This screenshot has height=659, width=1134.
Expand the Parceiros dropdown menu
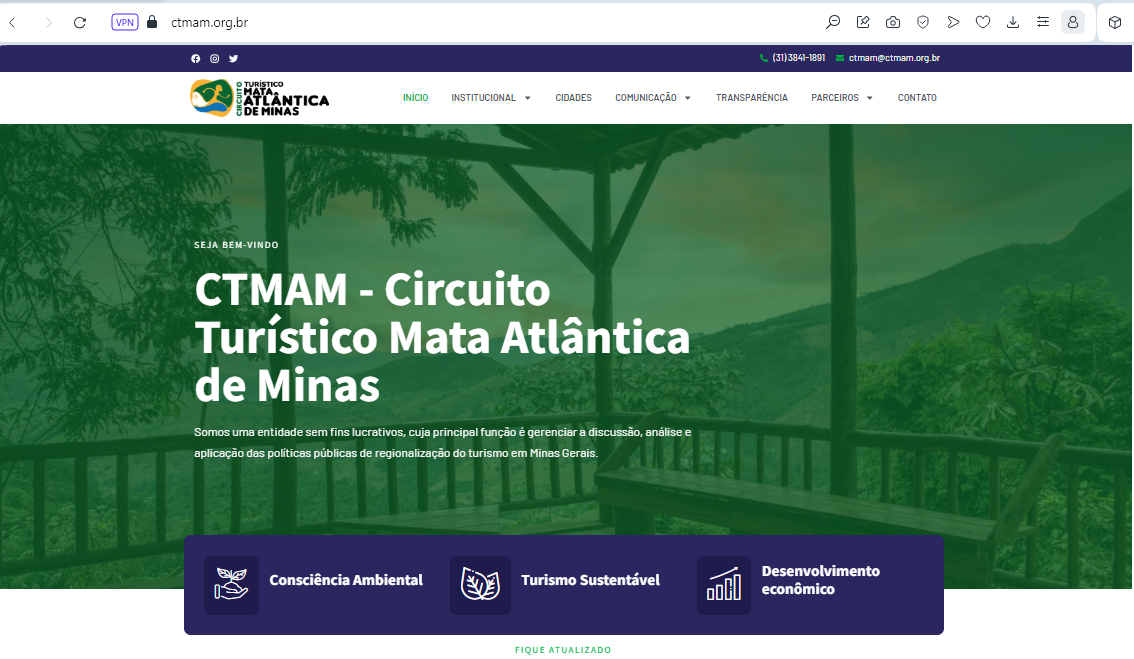(x=841, y=98)
